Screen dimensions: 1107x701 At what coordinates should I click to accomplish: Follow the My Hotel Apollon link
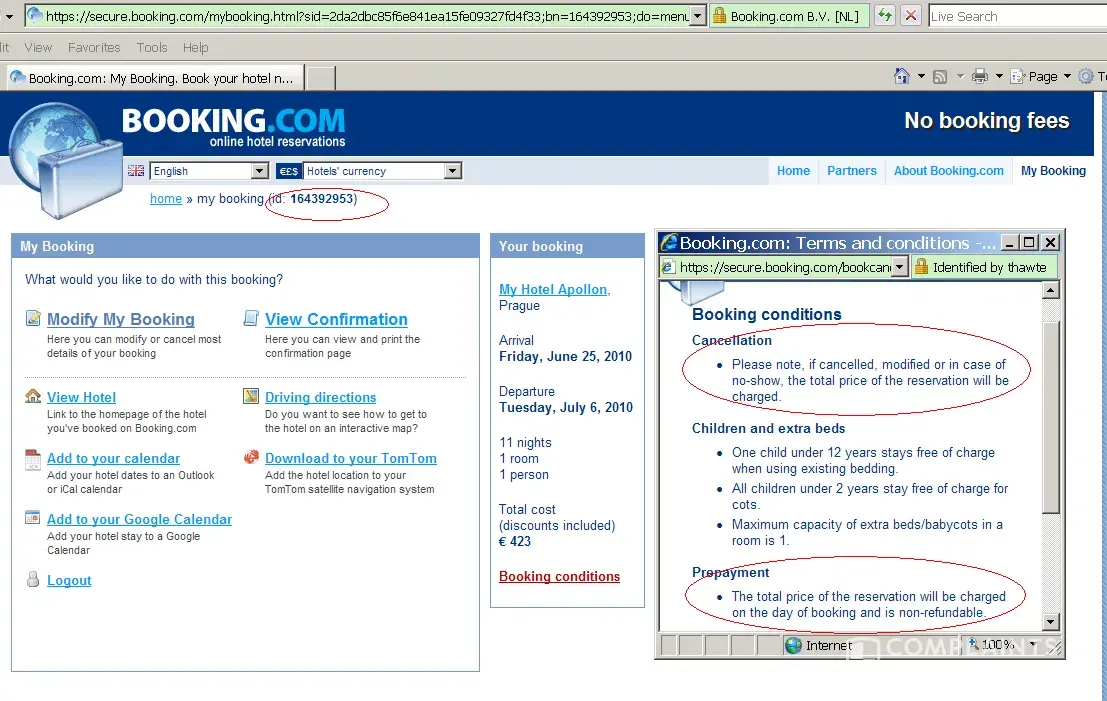(x=554, y=290)
